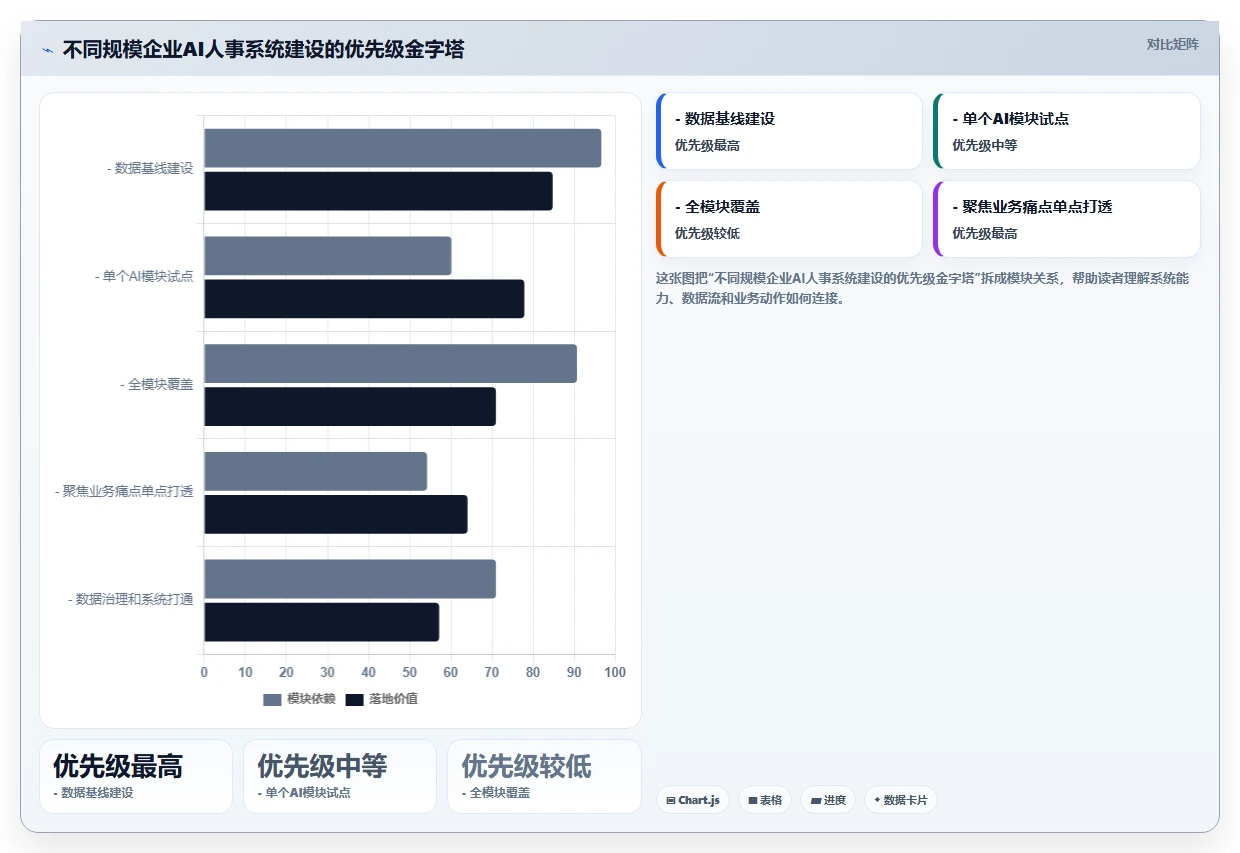Viewport: 1240px width, 853px height.
Task: Select the Chart.js tag chip
Action: (x=693, y=800)
